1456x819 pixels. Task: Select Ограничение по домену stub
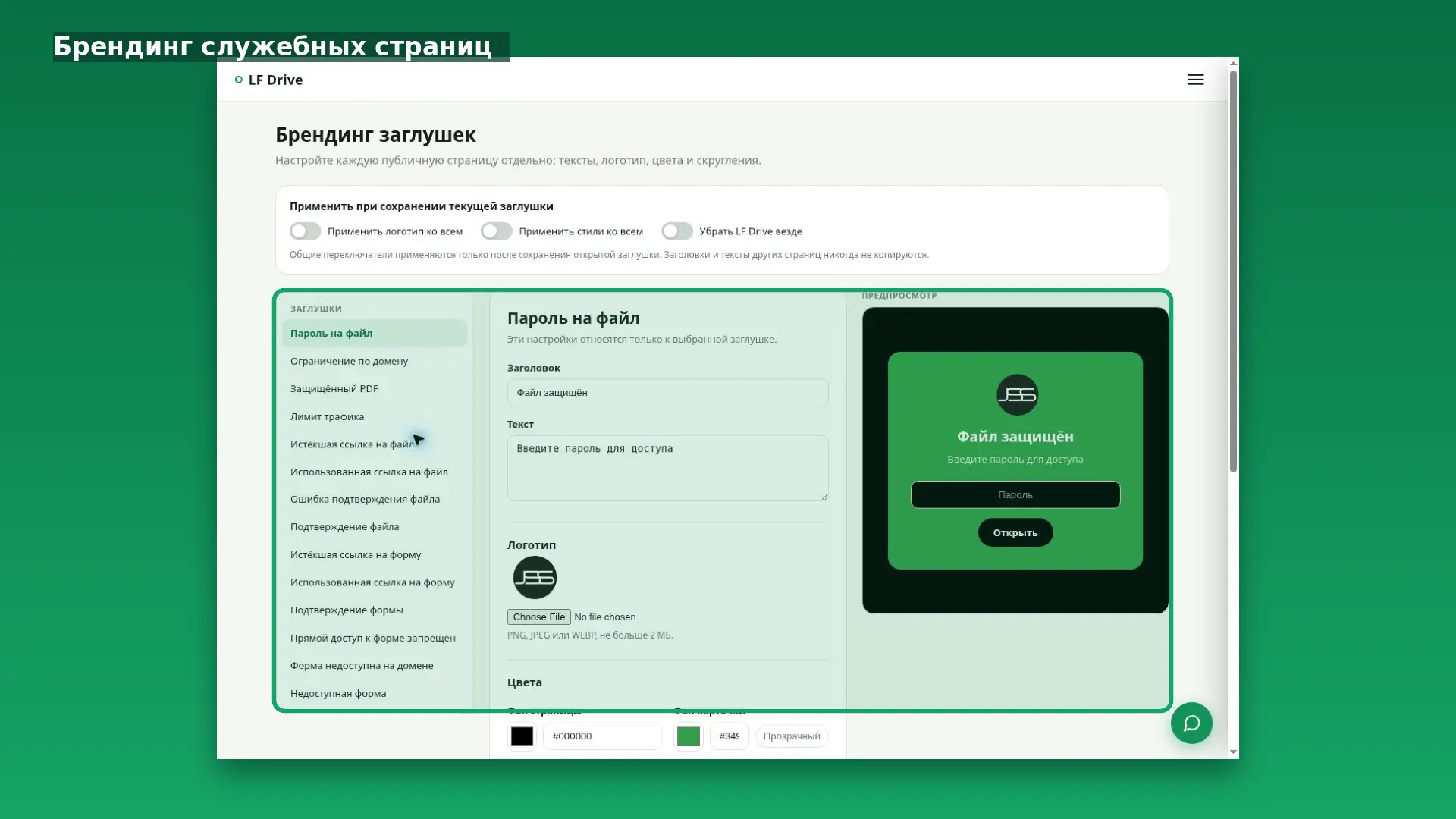point(375,361)
